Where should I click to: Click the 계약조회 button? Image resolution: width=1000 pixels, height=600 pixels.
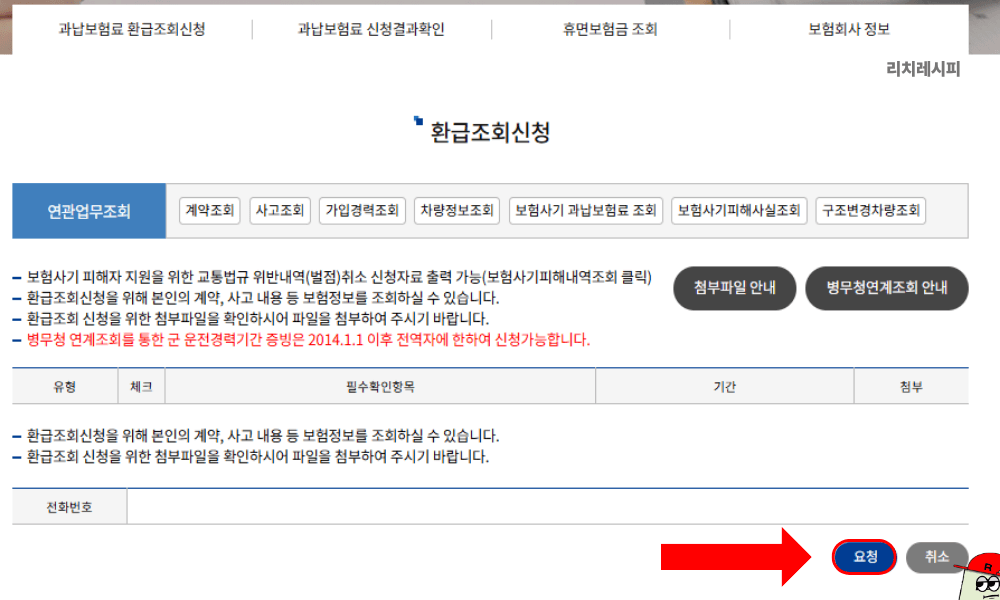point(210,211)
